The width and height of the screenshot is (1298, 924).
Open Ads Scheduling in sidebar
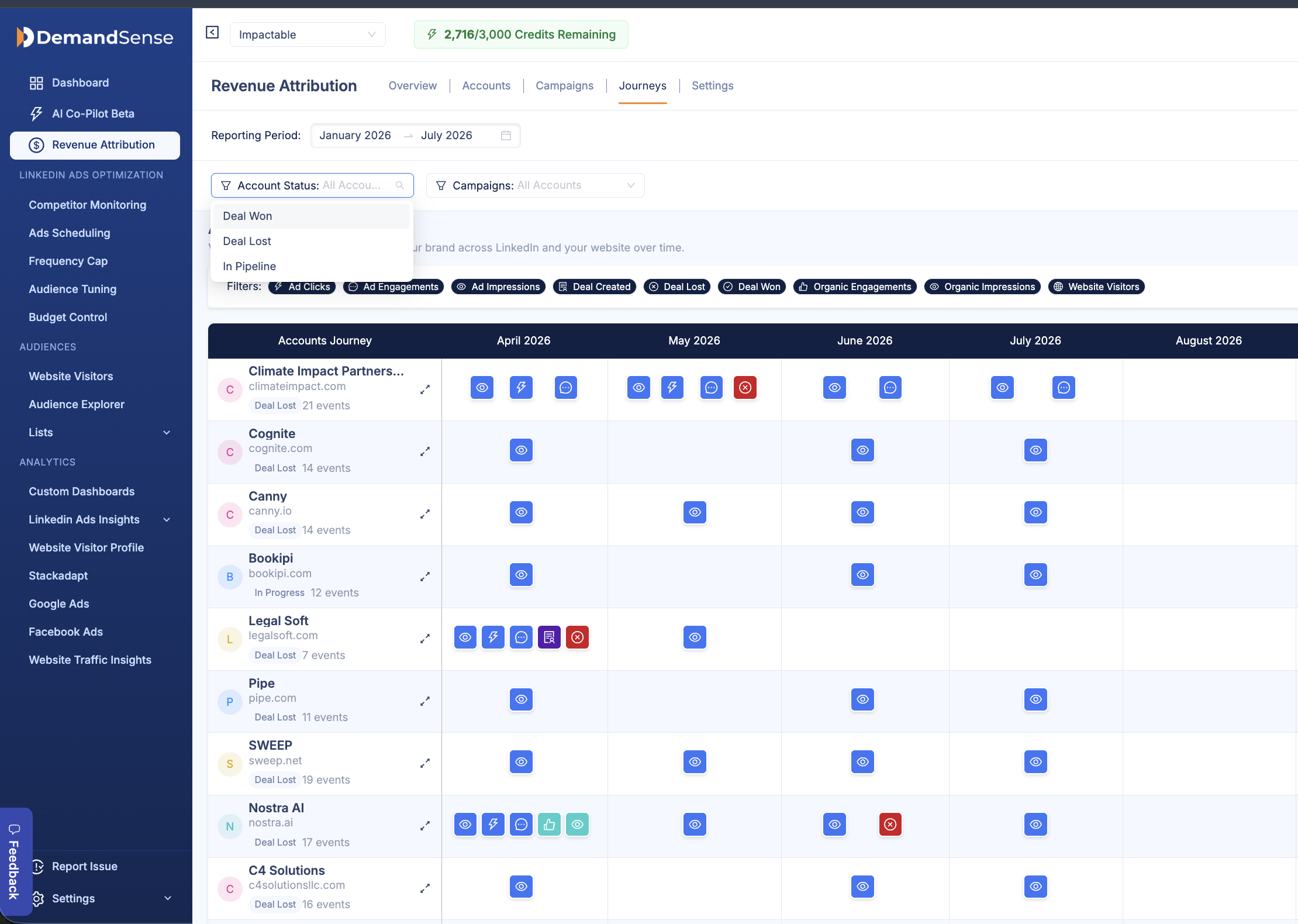pos(70,233)
